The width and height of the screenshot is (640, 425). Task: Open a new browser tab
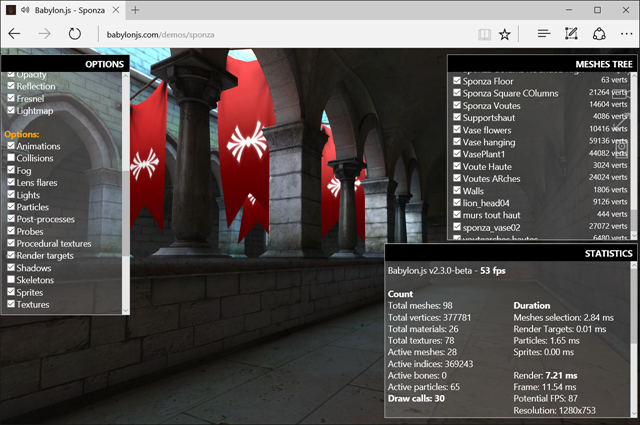point(135,10)
